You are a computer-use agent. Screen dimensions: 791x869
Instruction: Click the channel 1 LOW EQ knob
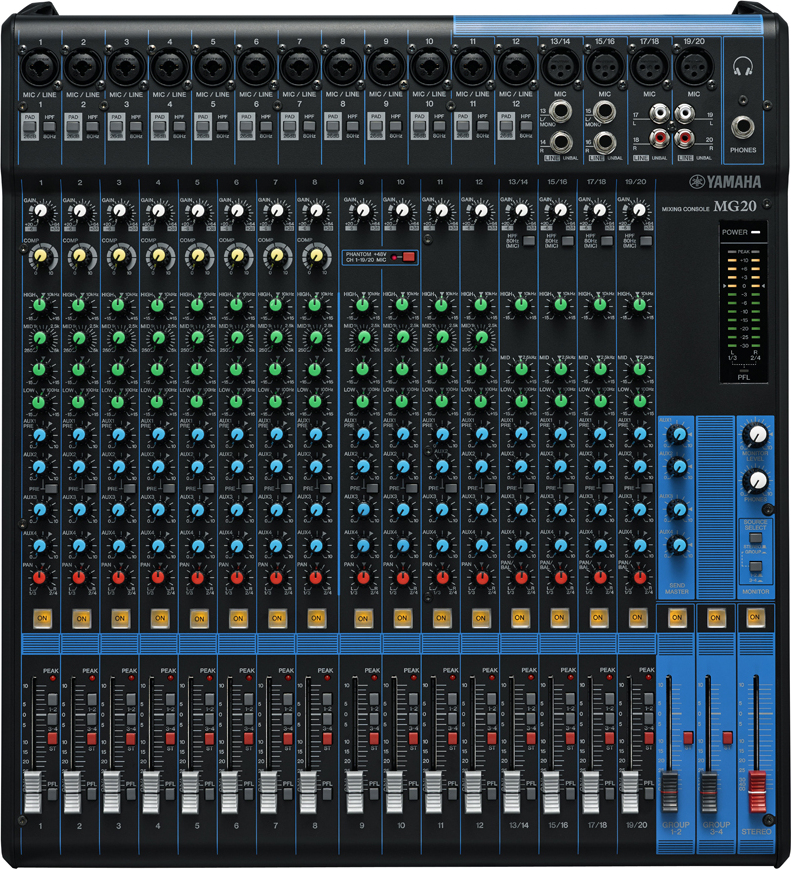[x=39, y=402]
